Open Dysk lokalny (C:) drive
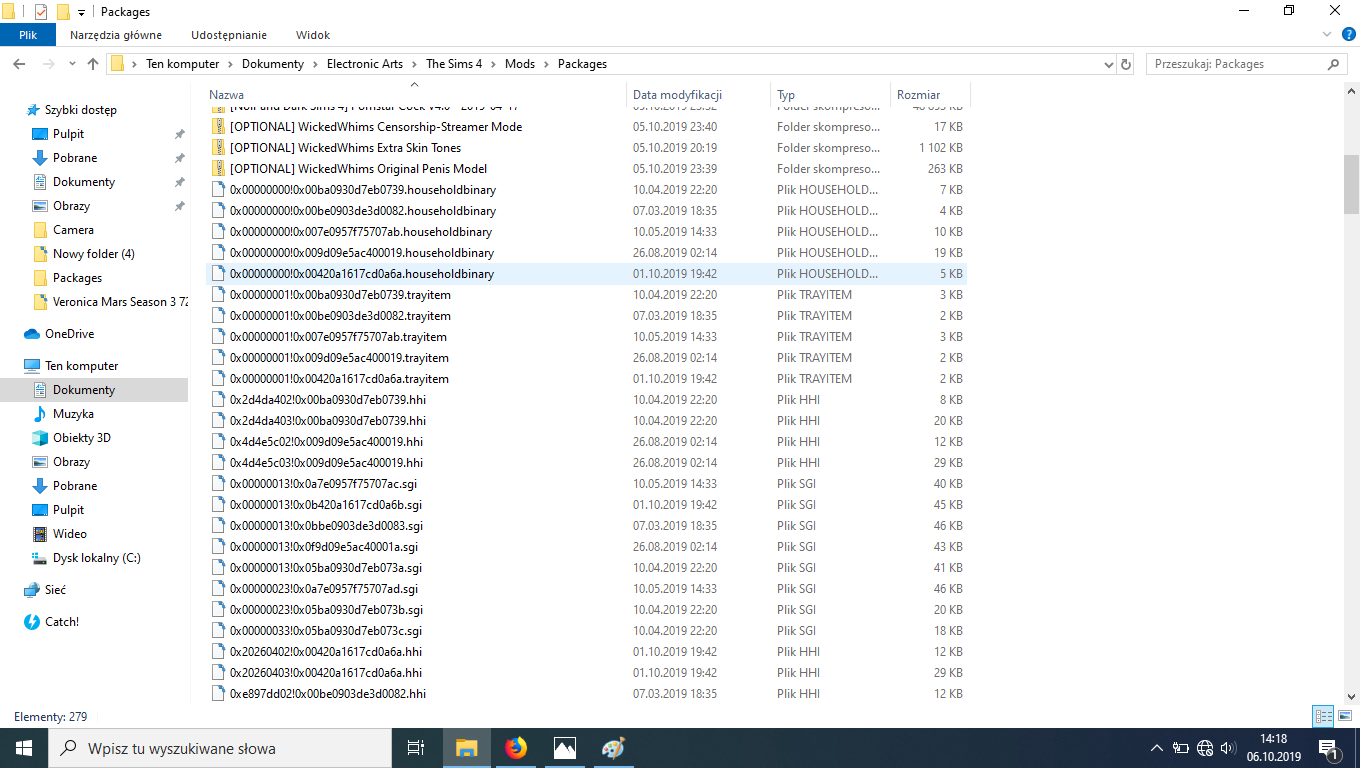Screen dimensions: 1360x768 96,558
